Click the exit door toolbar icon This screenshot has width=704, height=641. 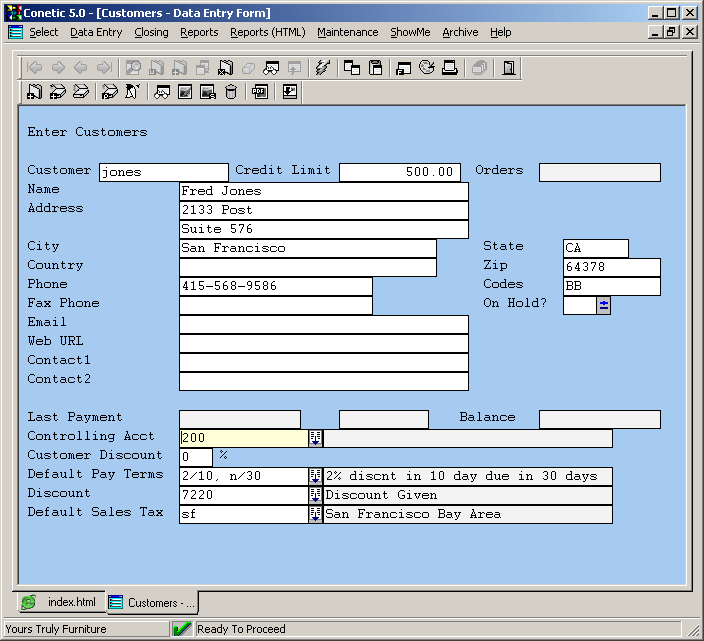pos(509,68)
